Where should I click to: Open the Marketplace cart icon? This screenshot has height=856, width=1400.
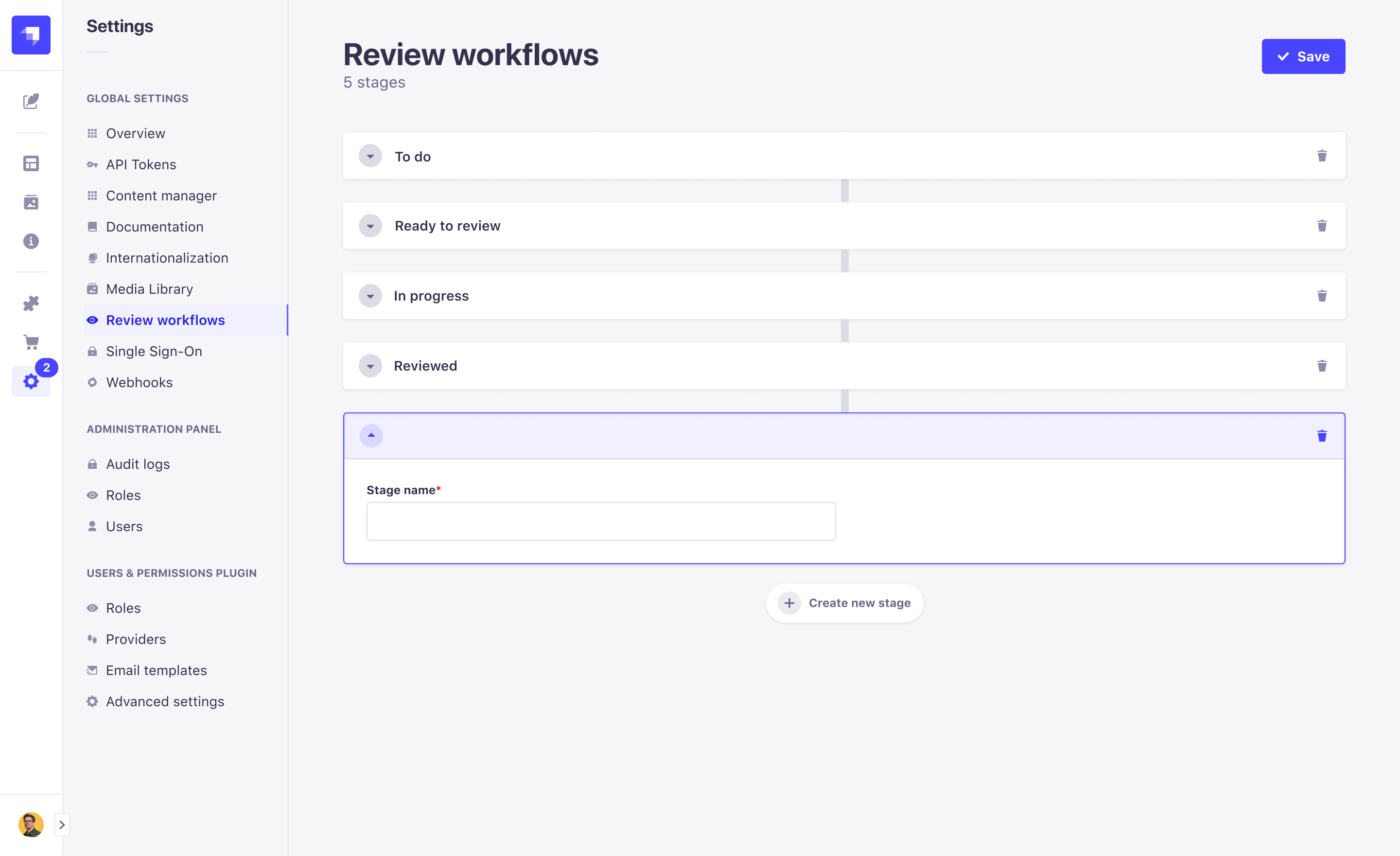[x=31, y=342]
